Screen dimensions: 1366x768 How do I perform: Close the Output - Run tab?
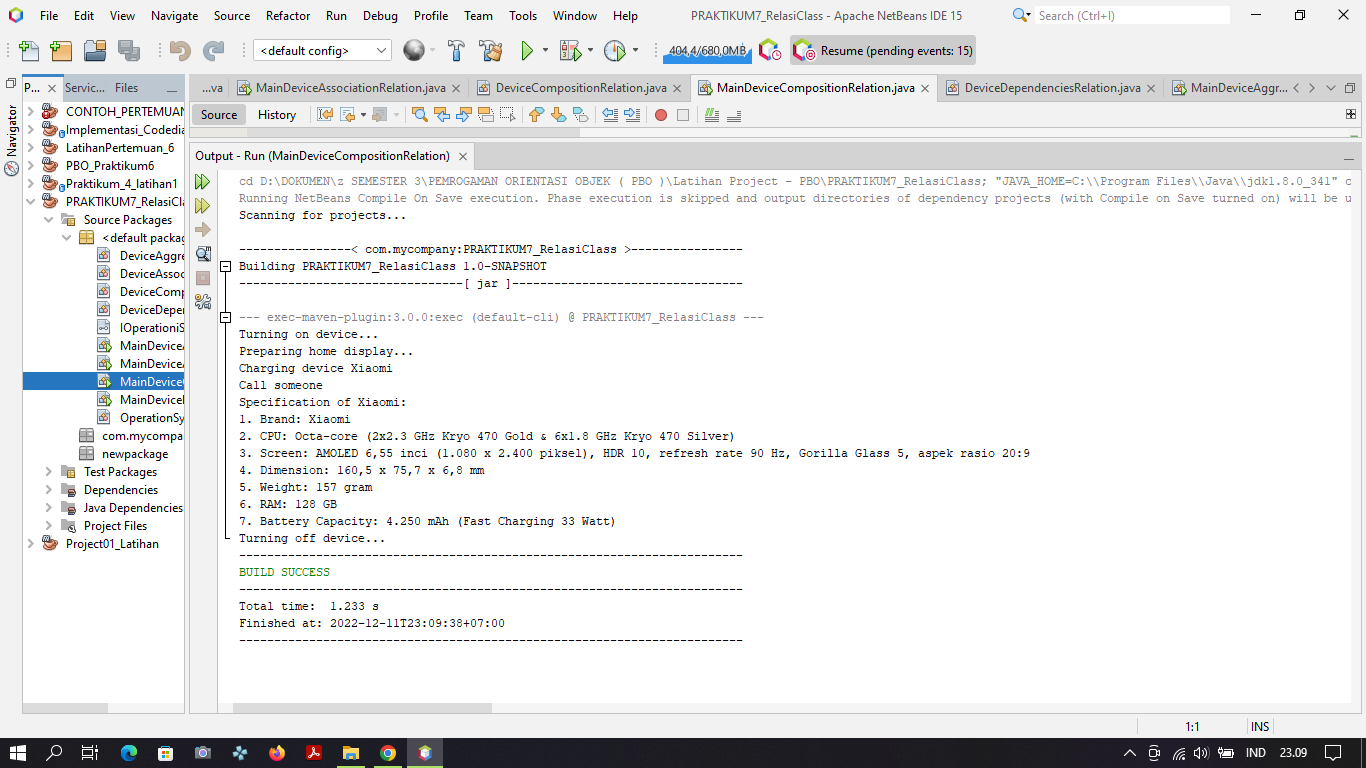tap(462, 156)
